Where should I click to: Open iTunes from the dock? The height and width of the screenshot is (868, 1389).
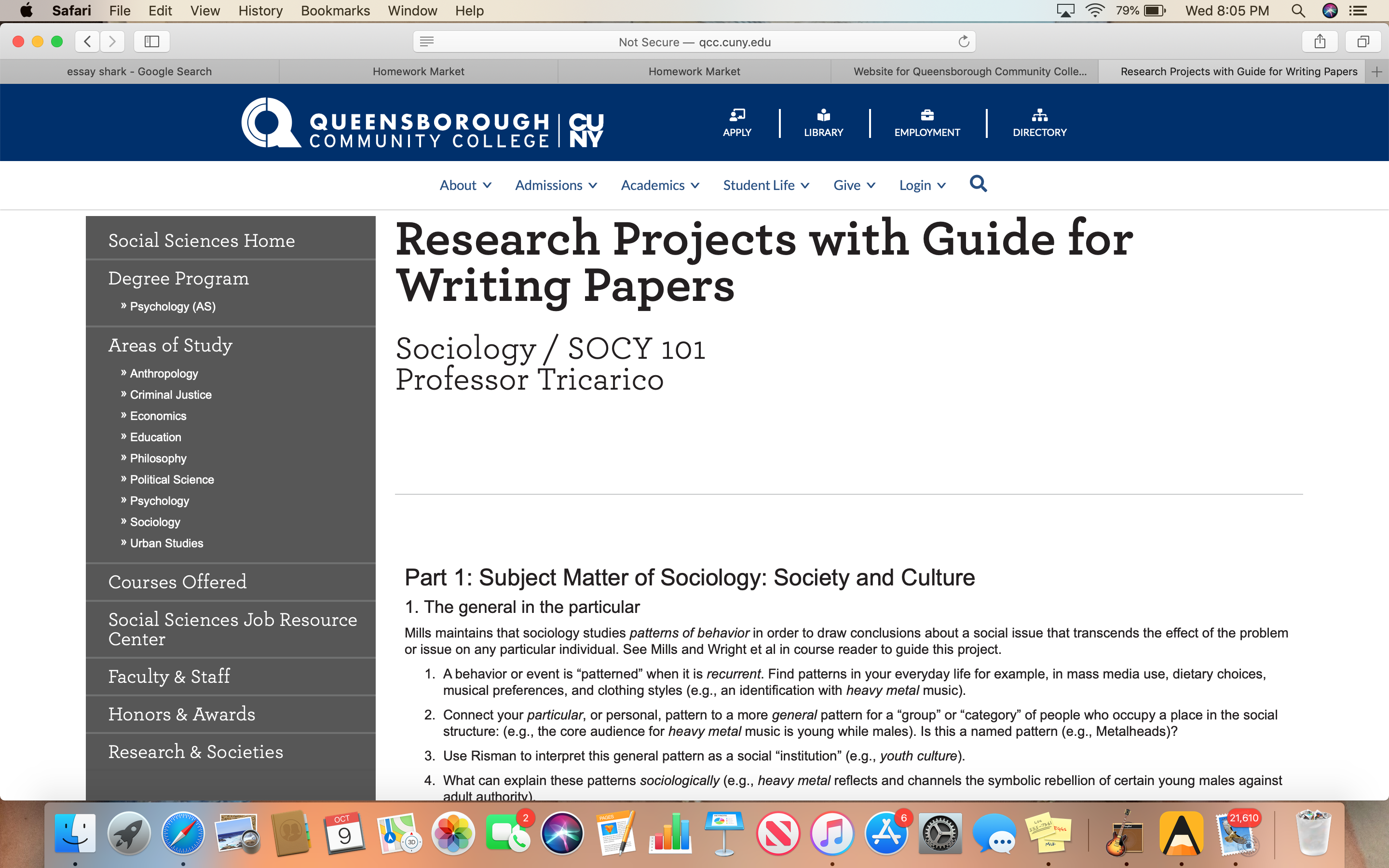832,833
